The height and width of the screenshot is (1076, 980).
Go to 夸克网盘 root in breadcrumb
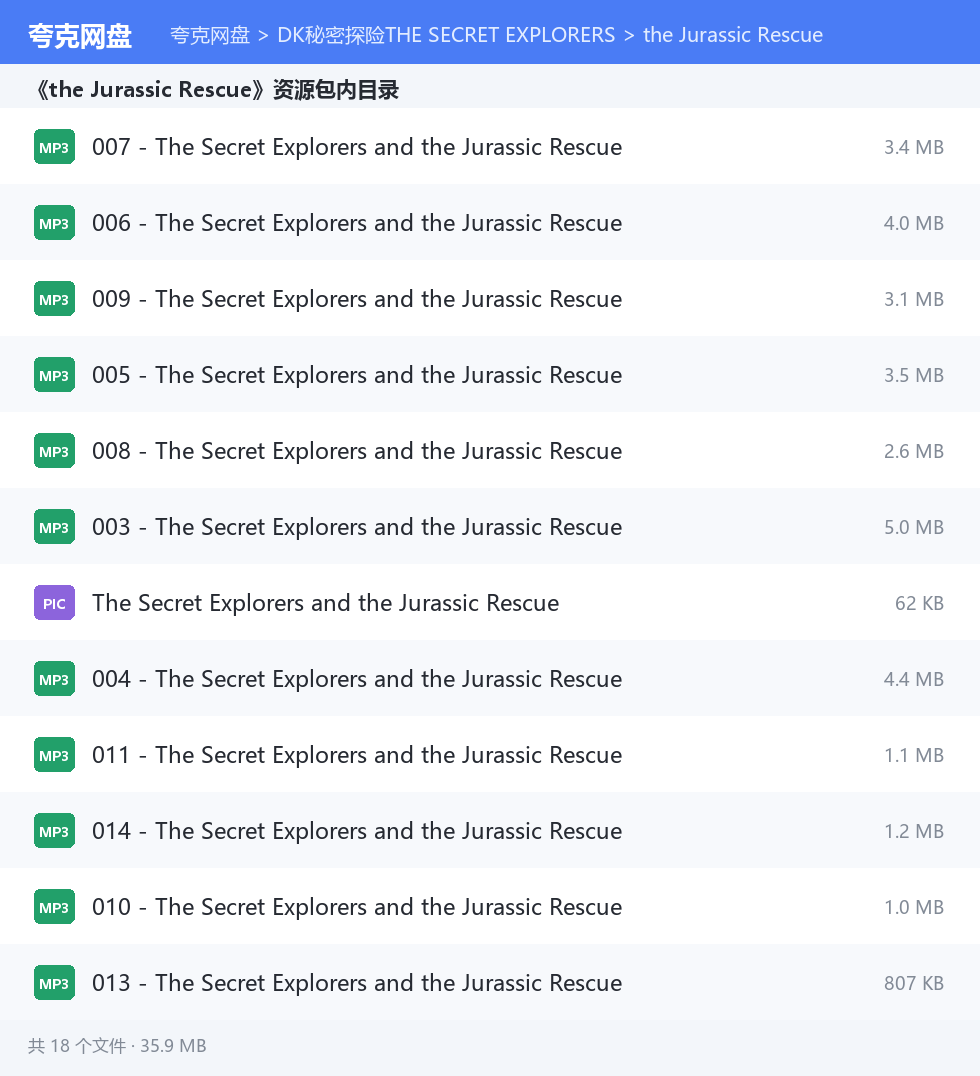tap(210, 35)
